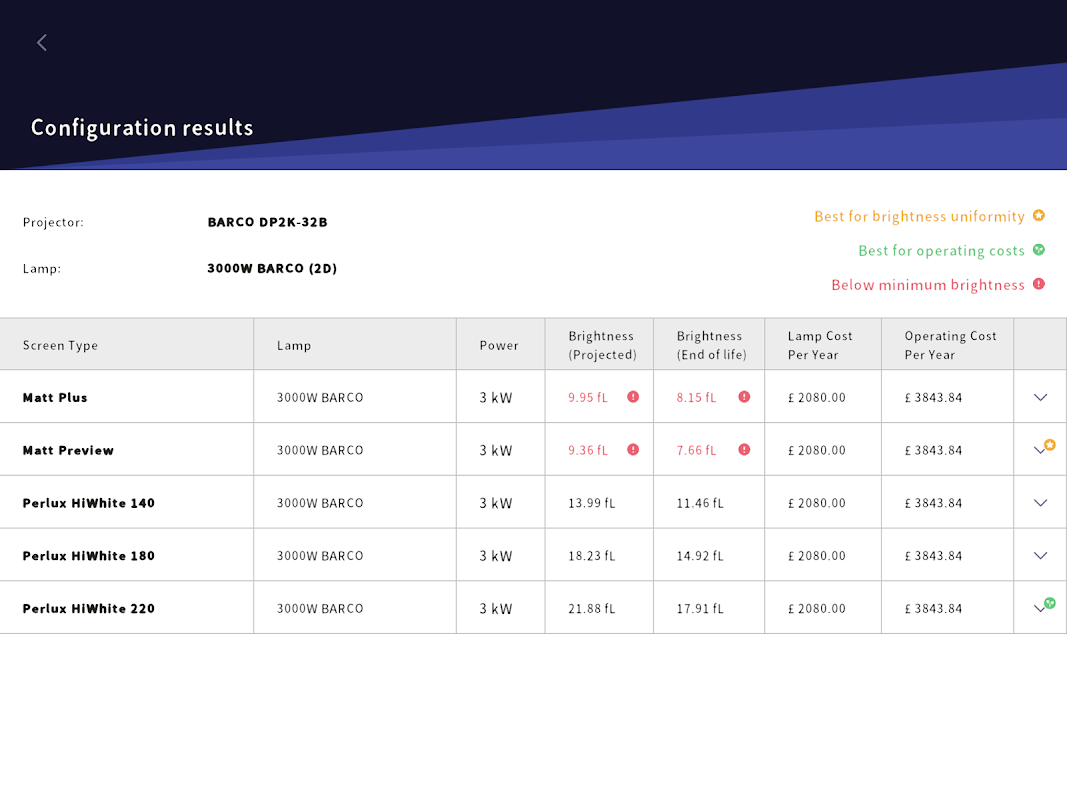Expand the Perlux HiWhite 220 row
The image size is (1067, 800).
coord(1039,608)
